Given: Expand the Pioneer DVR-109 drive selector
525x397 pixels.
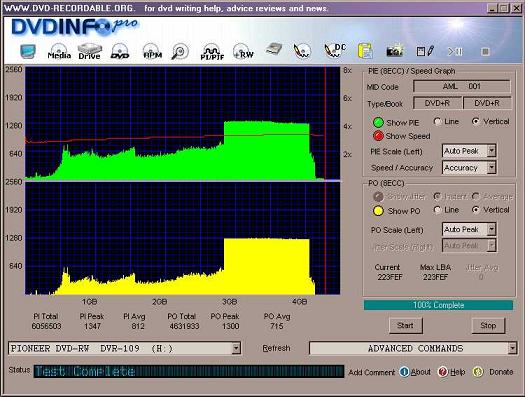Looking at the screenshot, I should pos(236,348).
